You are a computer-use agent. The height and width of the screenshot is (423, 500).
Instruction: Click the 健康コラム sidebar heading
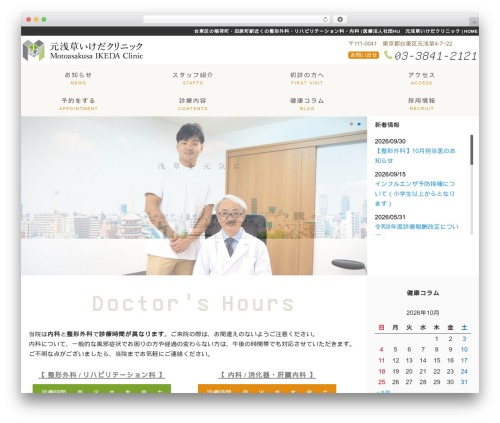point(423,293)
